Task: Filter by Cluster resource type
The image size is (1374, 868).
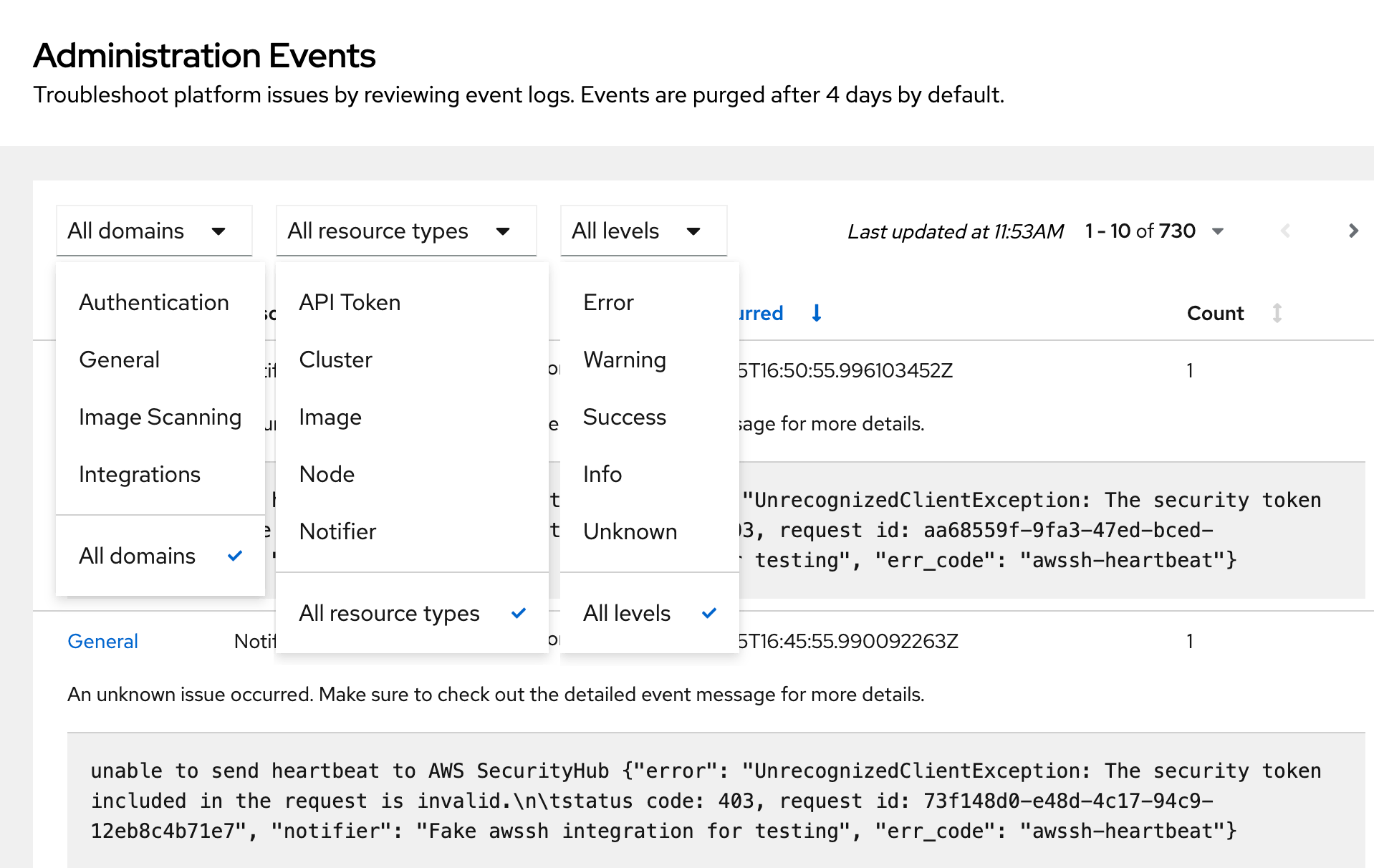Action: (335, 360)
